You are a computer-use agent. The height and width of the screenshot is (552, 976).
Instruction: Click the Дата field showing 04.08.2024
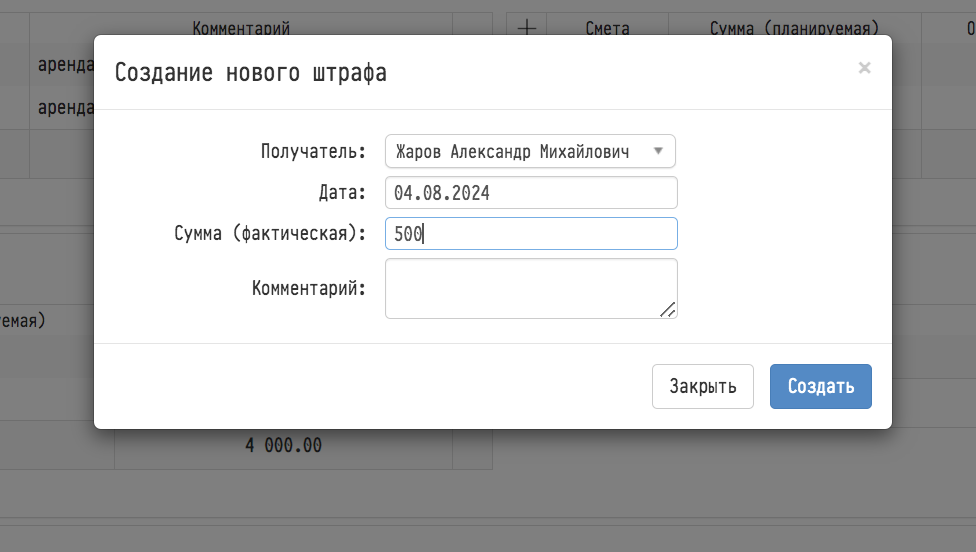click(530, 193)
